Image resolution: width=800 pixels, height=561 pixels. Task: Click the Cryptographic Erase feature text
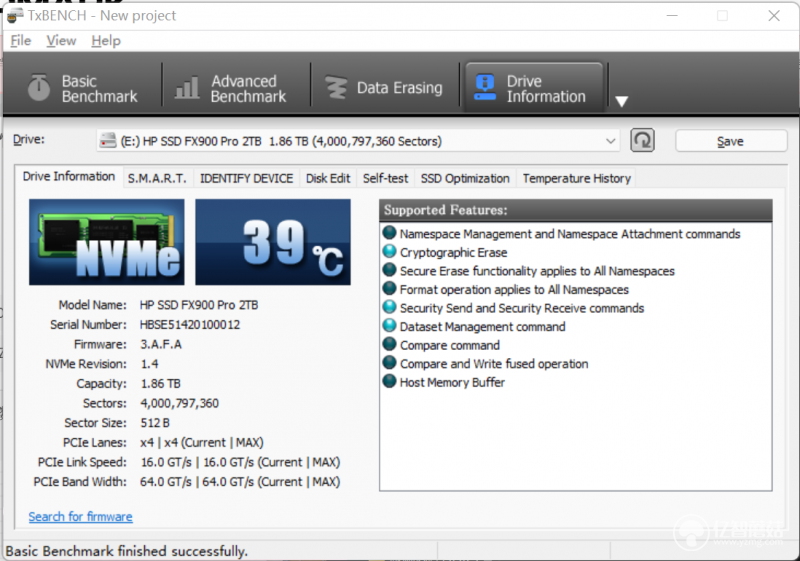coord(454,252)
